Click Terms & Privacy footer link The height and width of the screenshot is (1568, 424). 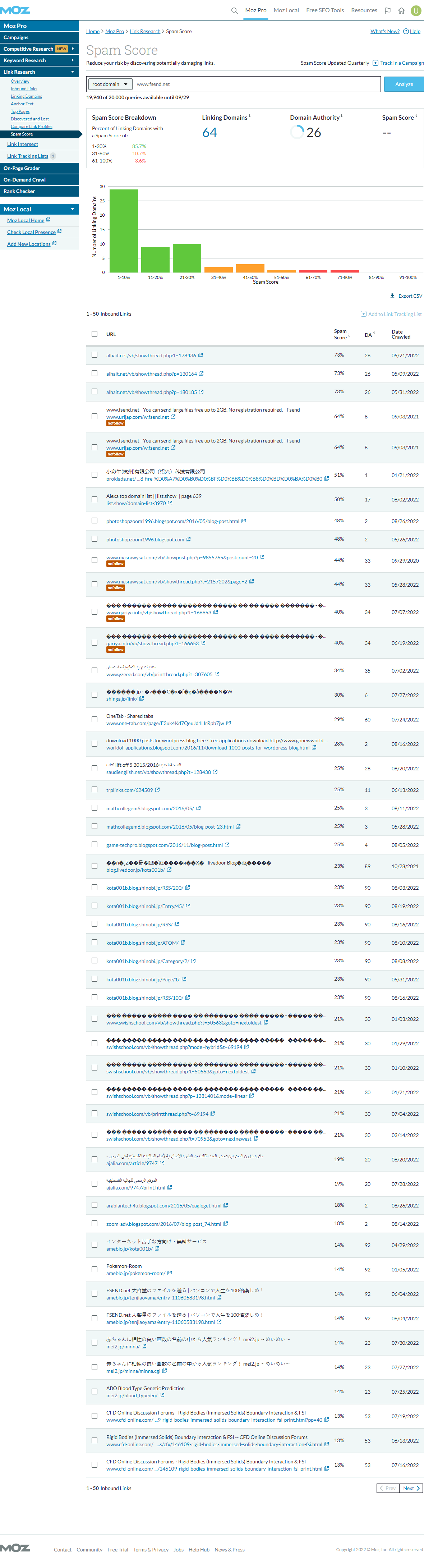click(x=151, y=1550)
